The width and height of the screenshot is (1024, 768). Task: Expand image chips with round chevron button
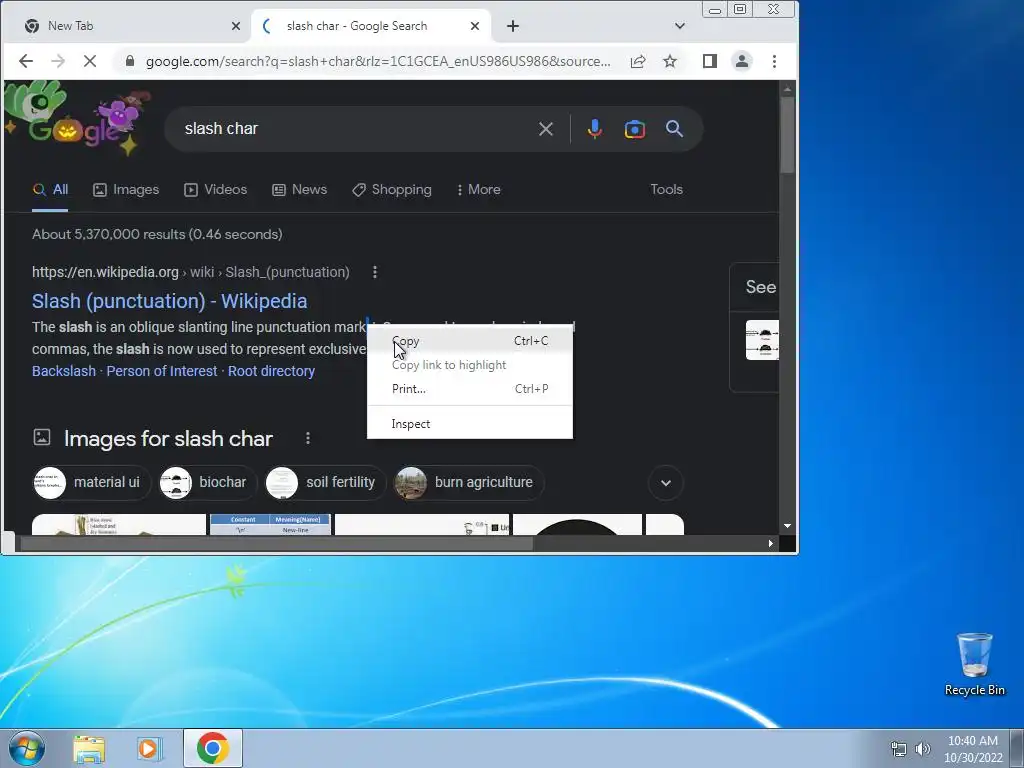(x=665, y=483)
